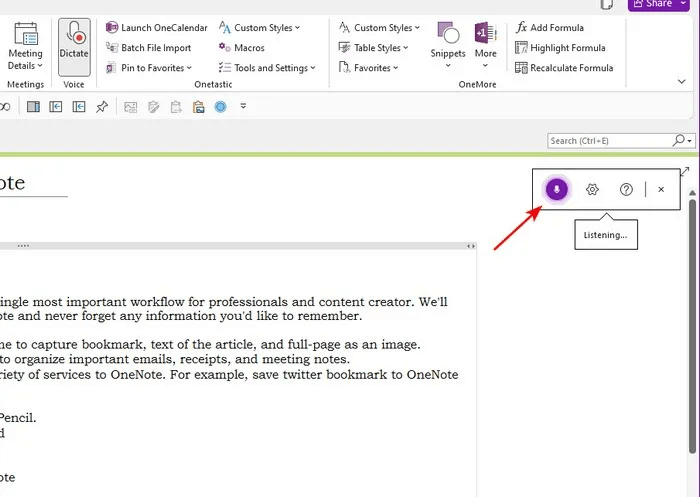Image resolution: width=700 pixels, height=497 pixels.
Task: Click the scroll up arrow
Action: click(x=692, y=192)
